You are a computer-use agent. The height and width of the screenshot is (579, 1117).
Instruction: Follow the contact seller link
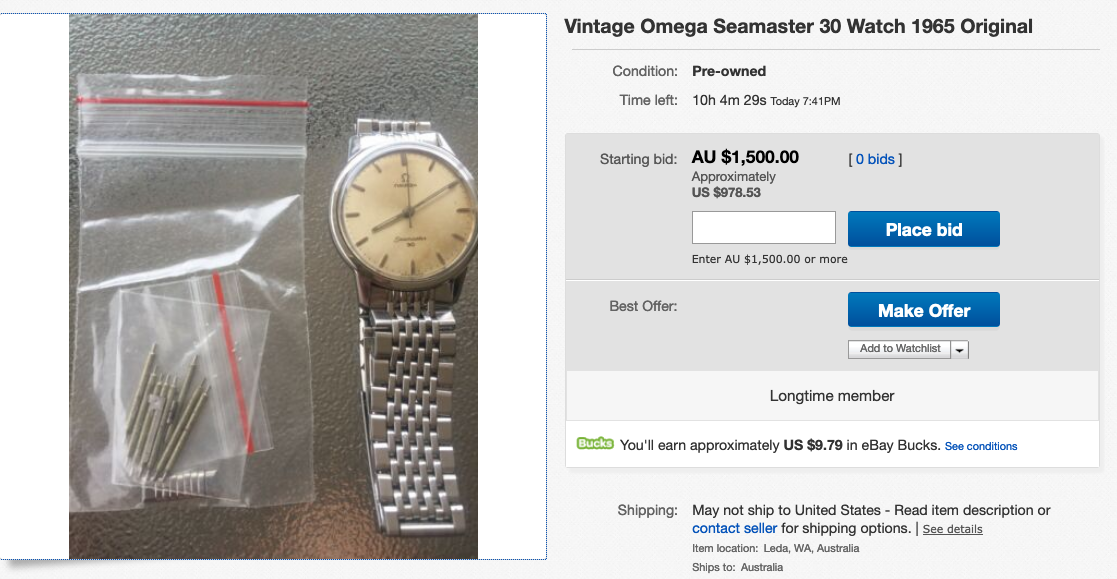(x=734, y=528)
